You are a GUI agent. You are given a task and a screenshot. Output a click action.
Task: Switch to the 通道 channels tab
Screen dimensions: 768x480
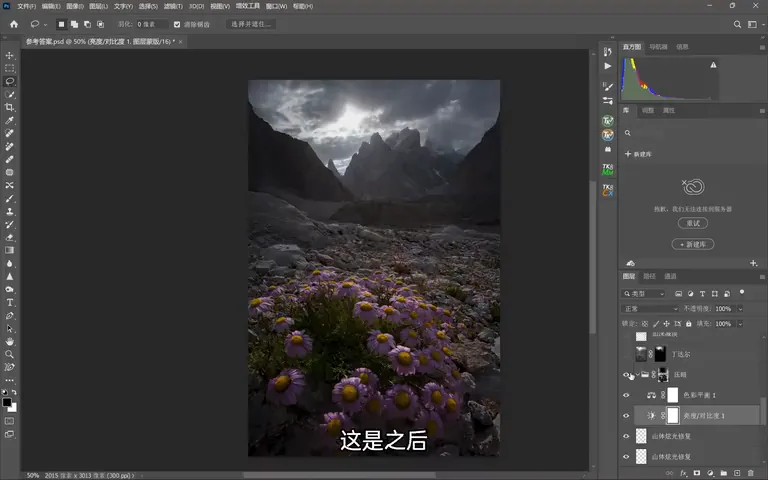pyautogui.click(x=670, y=276)
